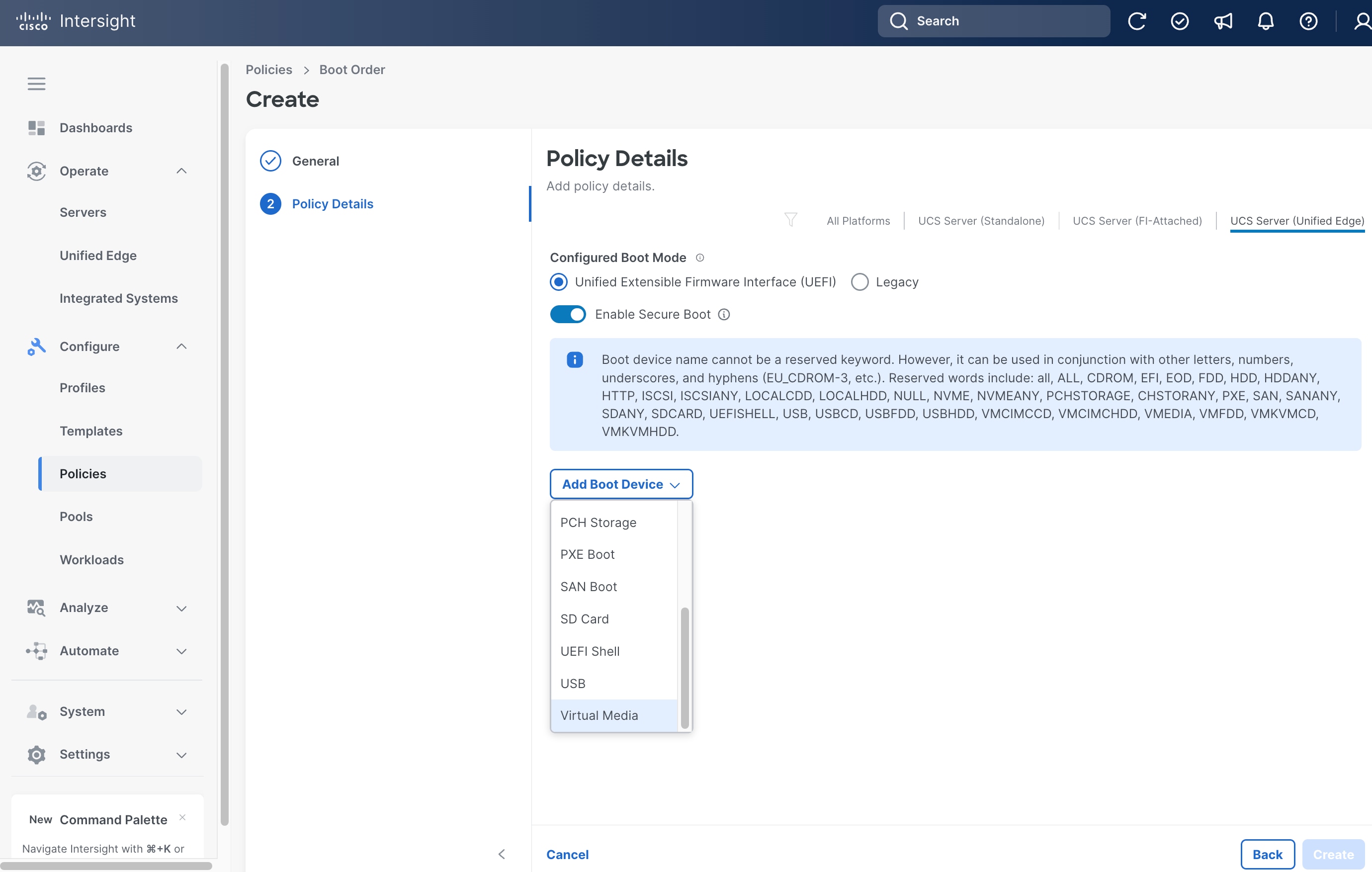Toggle Enable Secure Boot switch
Screen dimensions: 1372x872
coord(568,315)
